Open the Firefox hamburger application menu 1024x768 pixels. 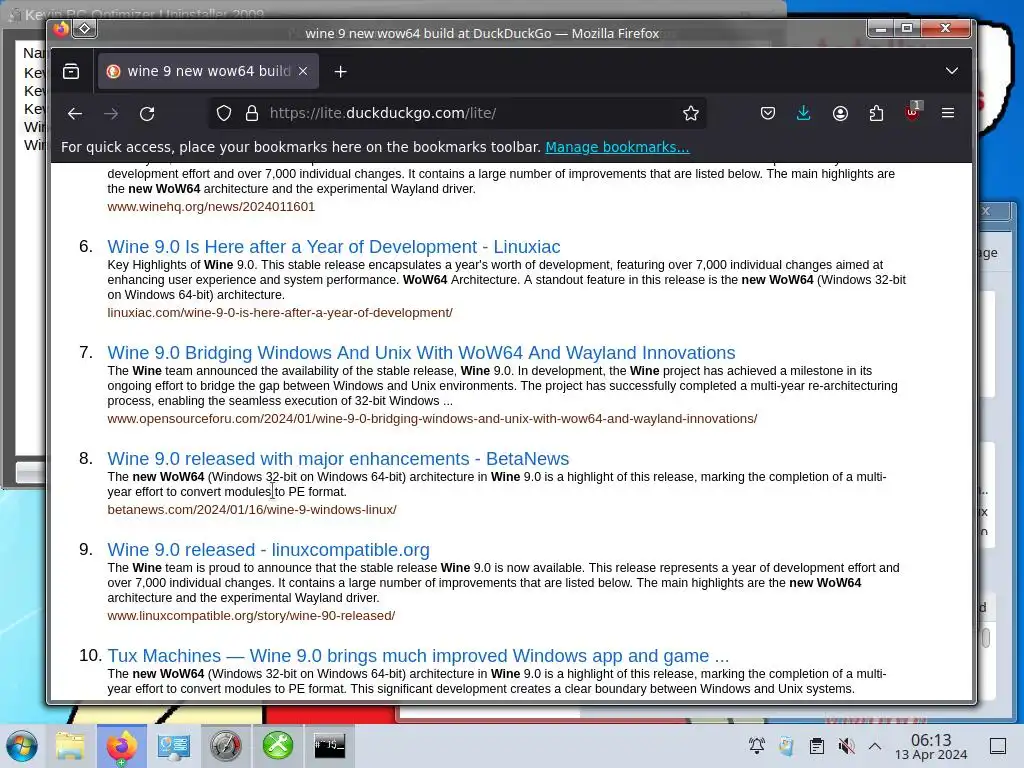click(x=948, y=114)
